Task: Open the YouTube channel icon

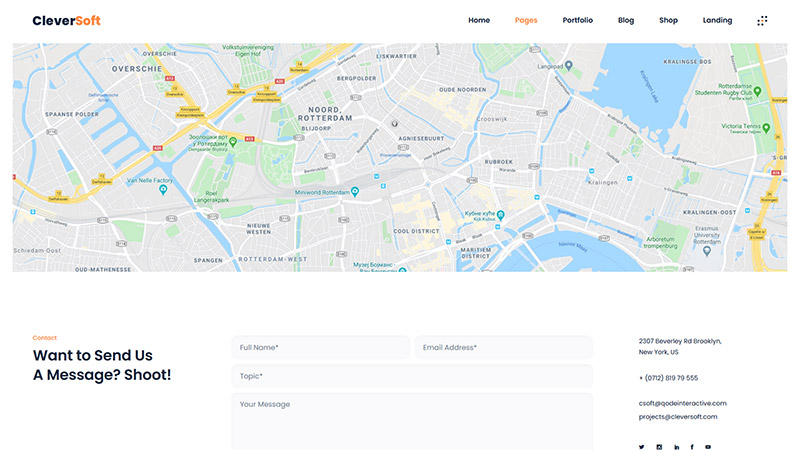Action: pos(708,446)
